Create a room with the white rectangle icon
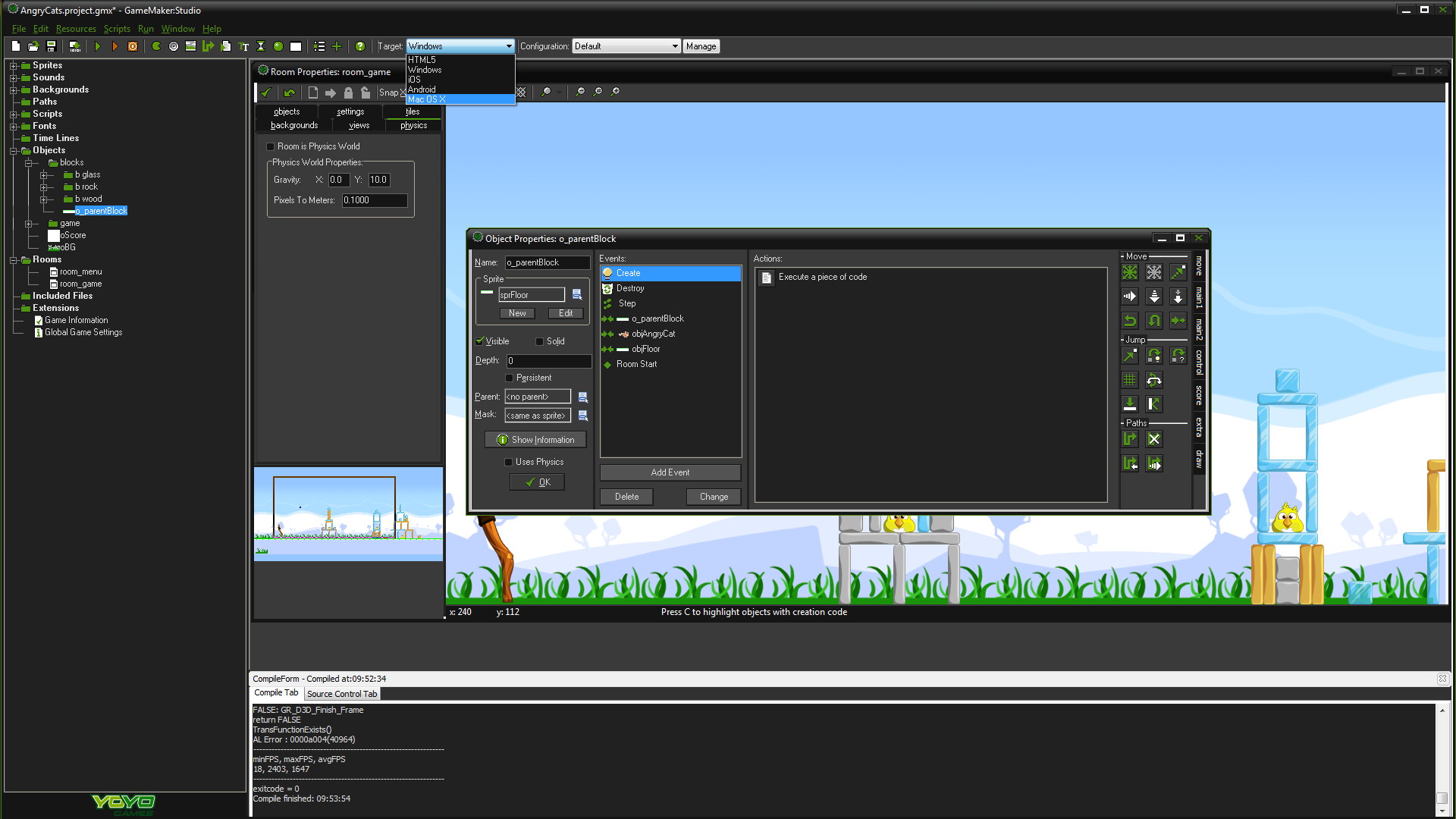 click(296, 46)
